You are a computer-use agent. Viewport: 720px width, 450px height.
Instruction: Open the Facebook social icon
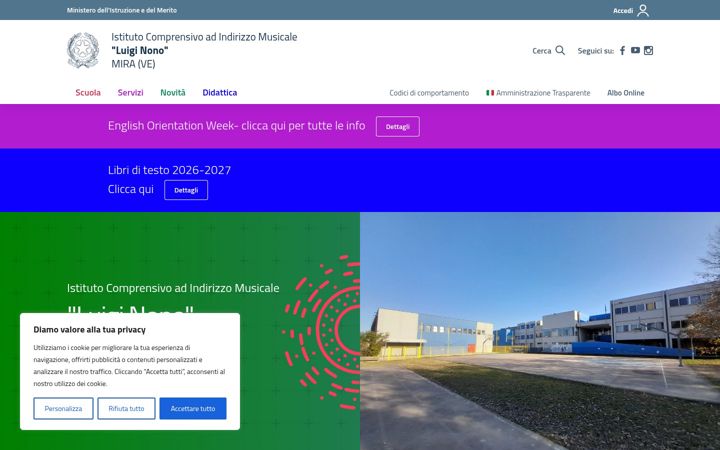[622, 51]
